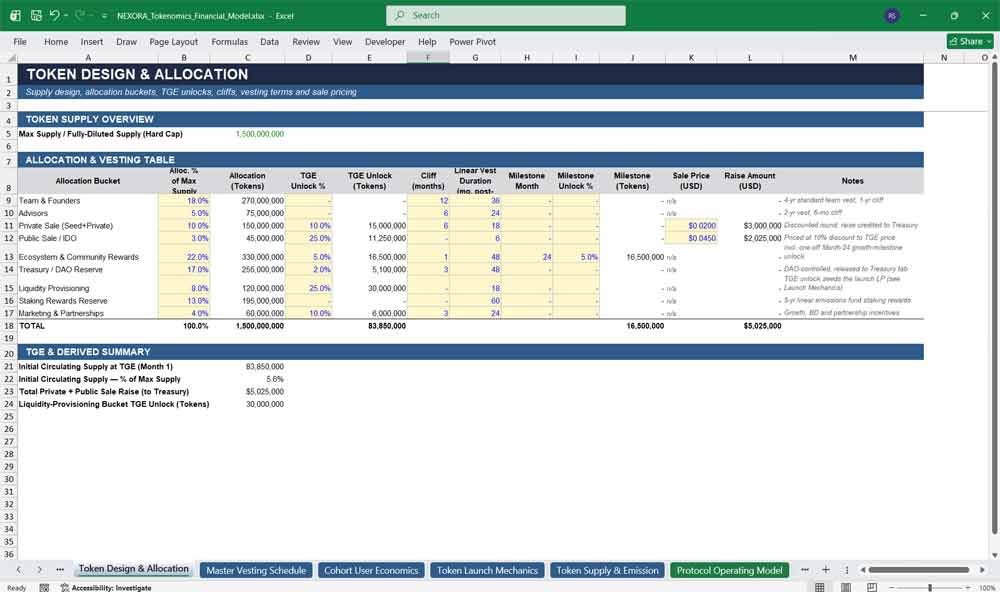The height and width of the screenshot is (592, 1000).
Task: Click the Share button
Action: coord(970,41)
